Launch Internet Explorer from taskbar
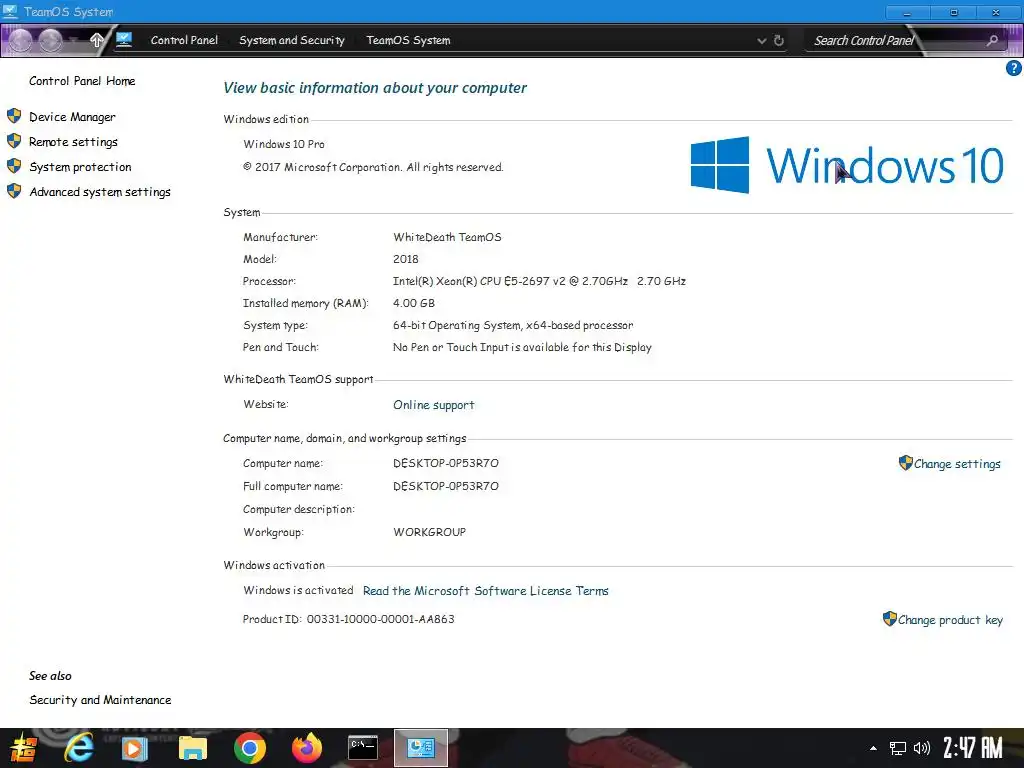1024x768 pixels. pyautogui.click(x=79, y=748)
